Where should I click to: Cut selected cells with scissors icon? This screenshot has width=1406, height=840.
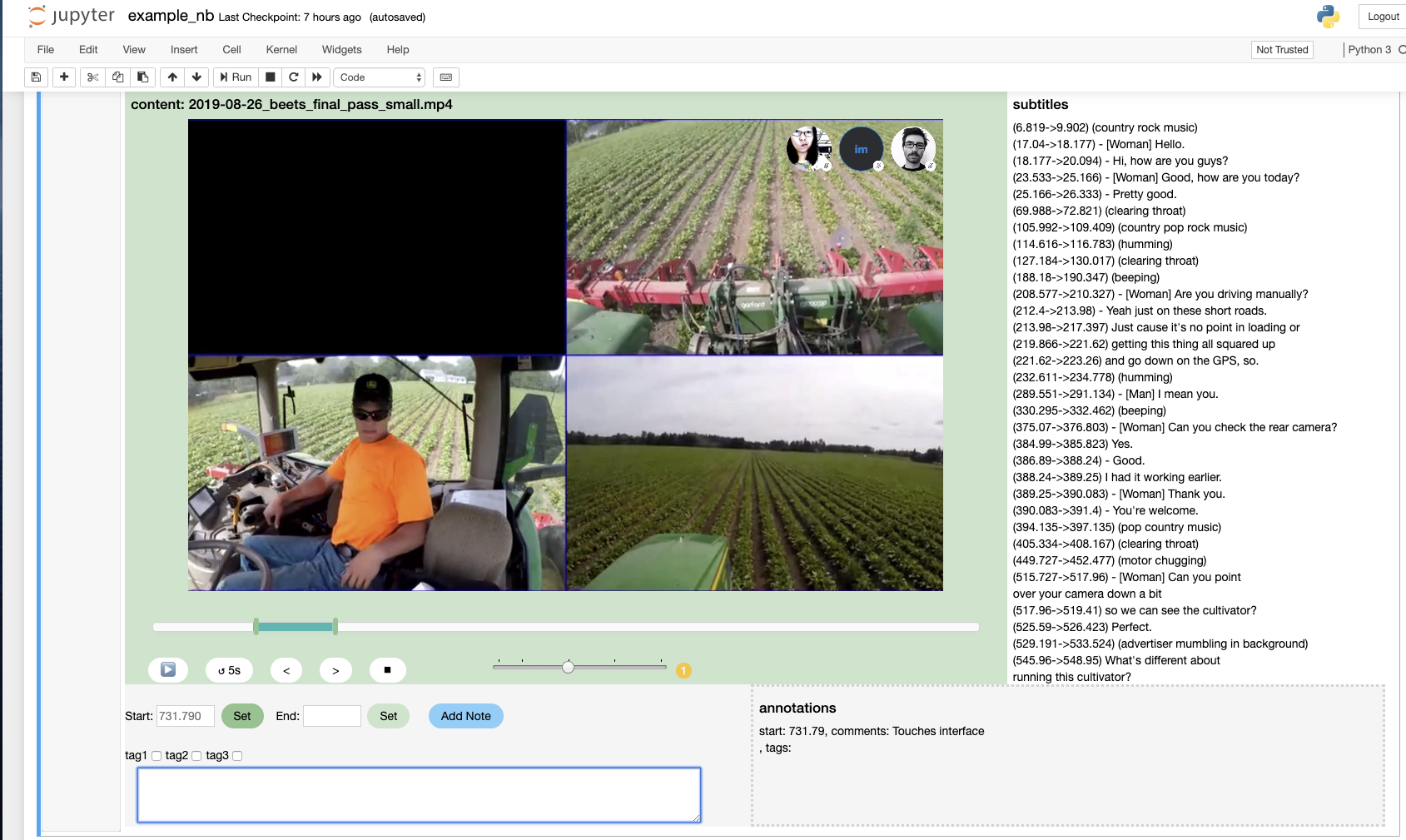point(92,77)
